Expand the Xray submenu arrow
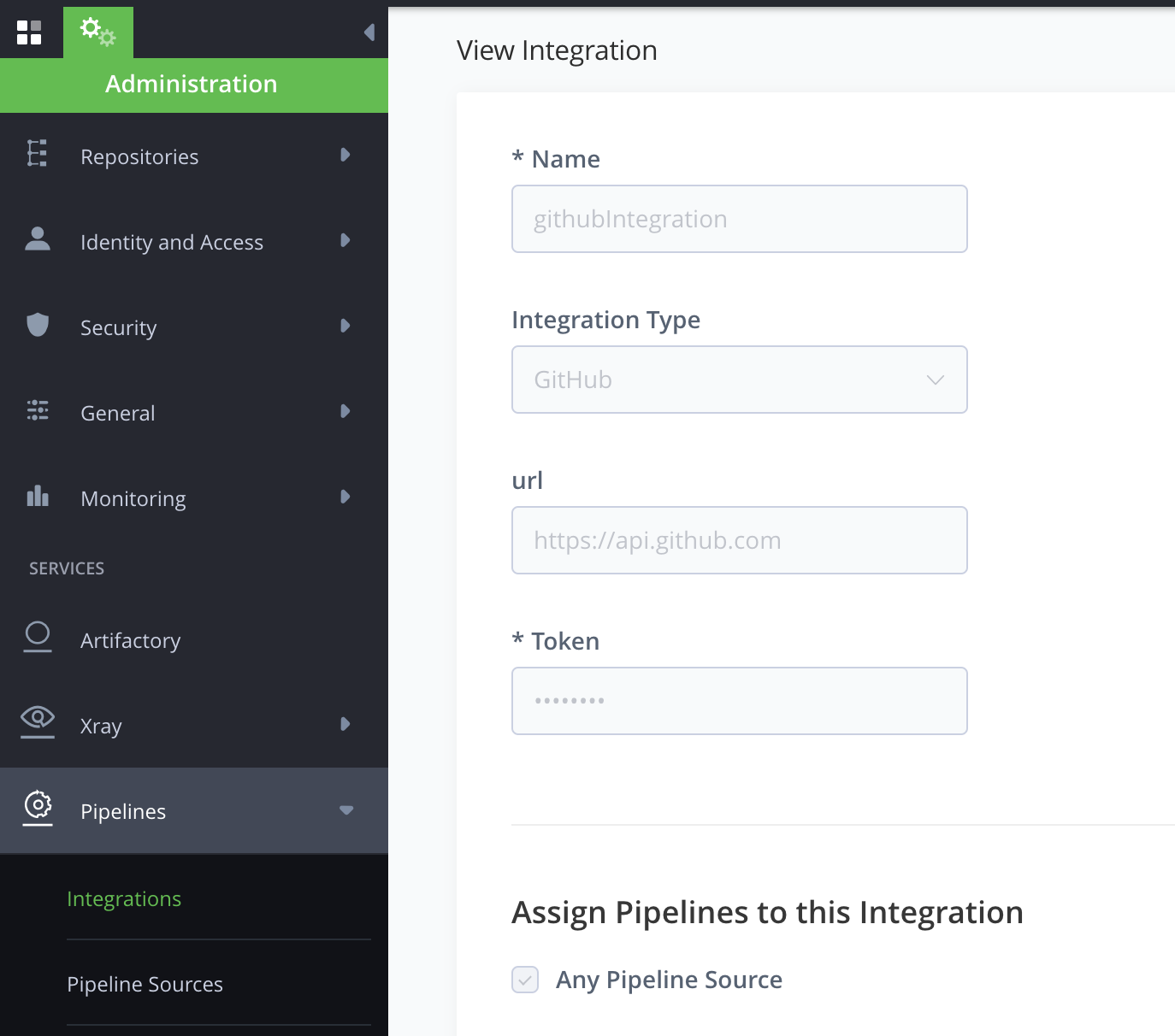The height and width of the screenshot is (1036, 1175). 345,724
